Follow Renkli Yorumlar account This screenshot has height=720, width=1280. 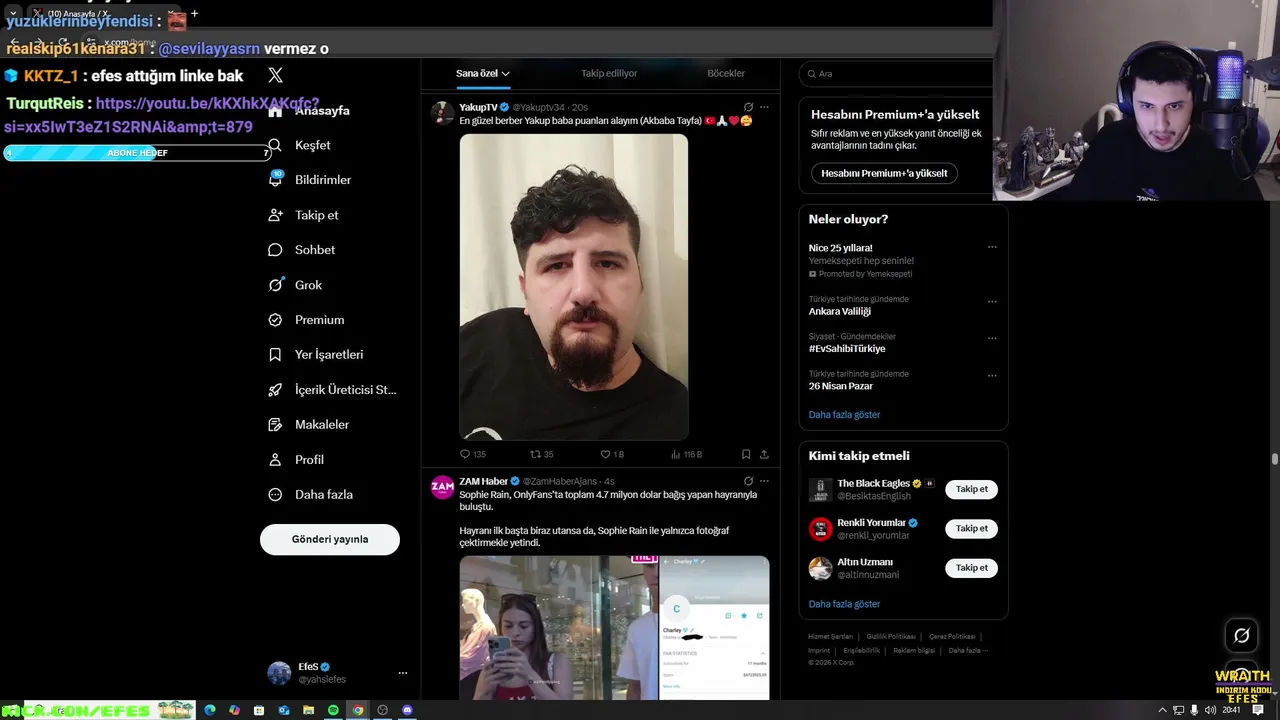pos(971,528)
